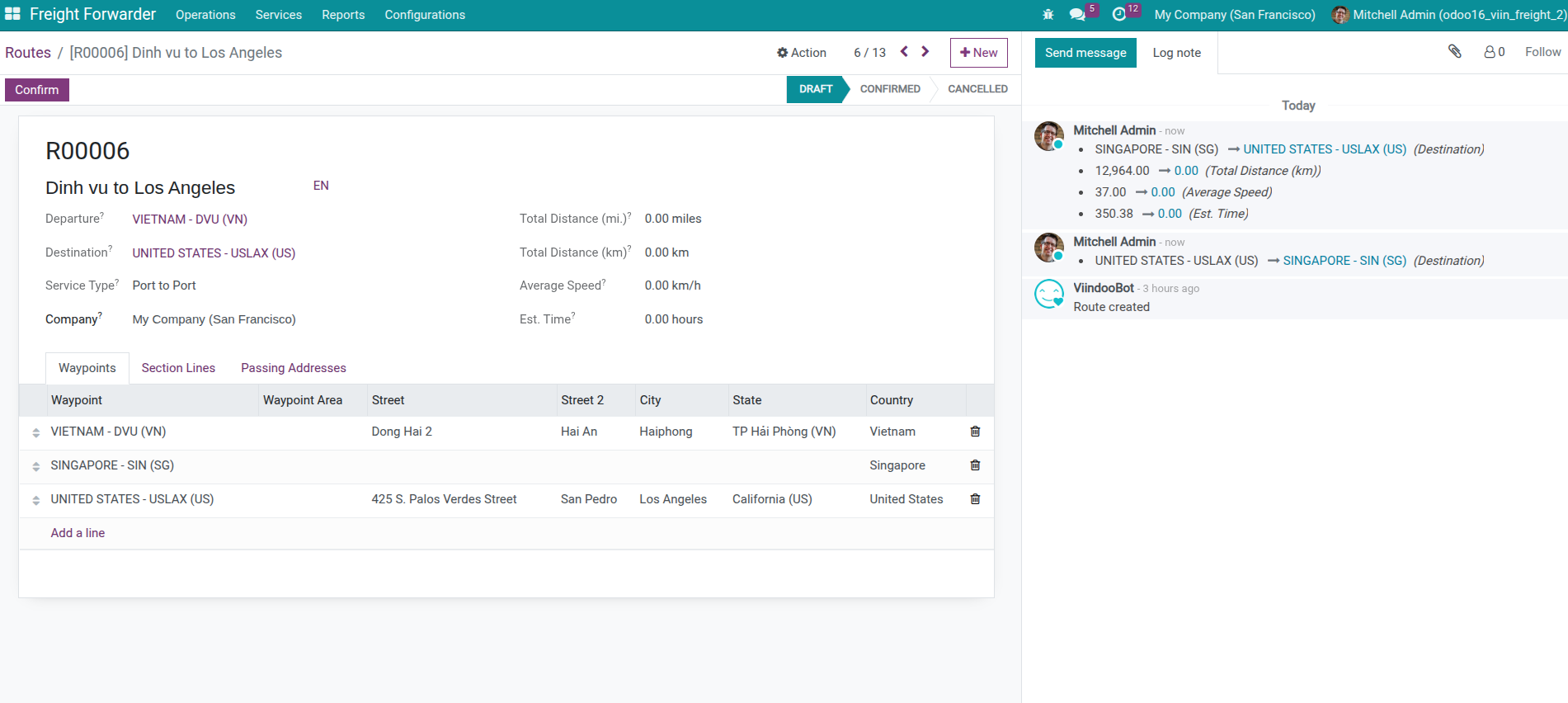This screenshot has height=703, width=1568.
Task: Open the activities clock icon
Action: (1119, 15)
